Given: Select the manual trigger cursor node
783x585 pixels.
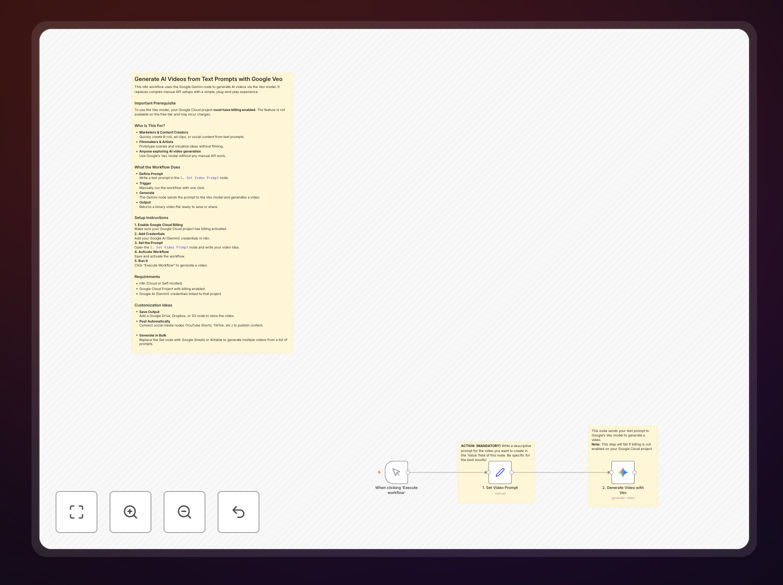Looking at the screenshot, I should pyautogui.click(x=396, y=472).
